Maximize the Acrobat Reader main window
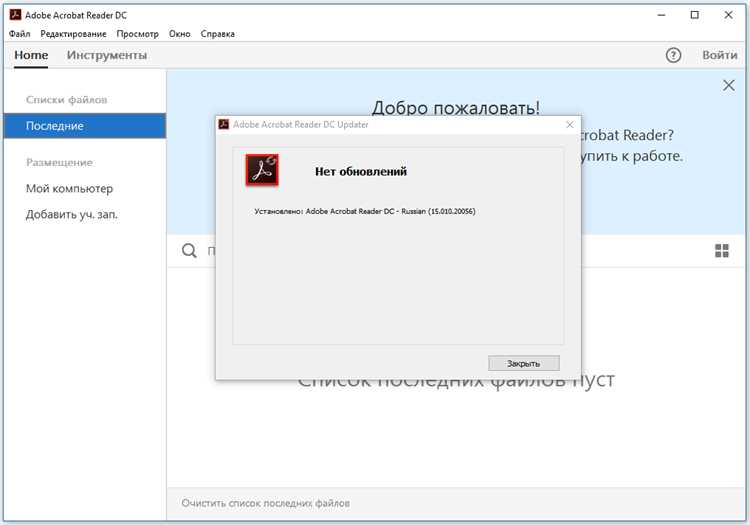Viewport: 750px width, 525px height. tap(695, 15)
